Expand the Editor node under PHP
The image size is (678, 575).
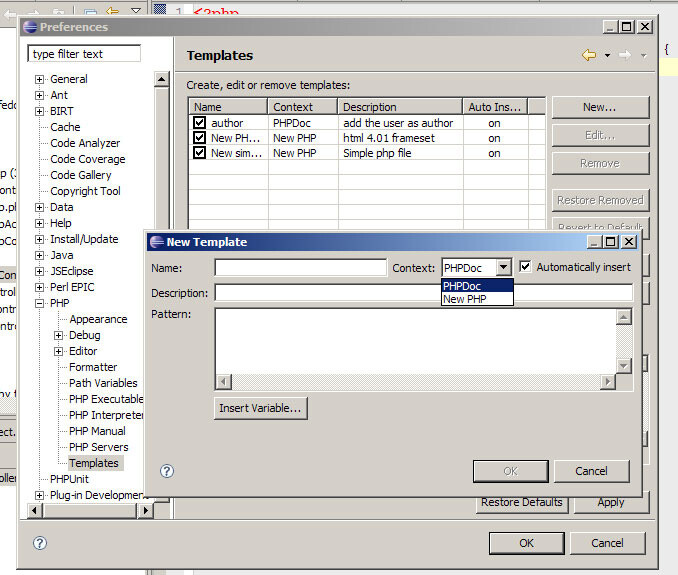(58, 351)
